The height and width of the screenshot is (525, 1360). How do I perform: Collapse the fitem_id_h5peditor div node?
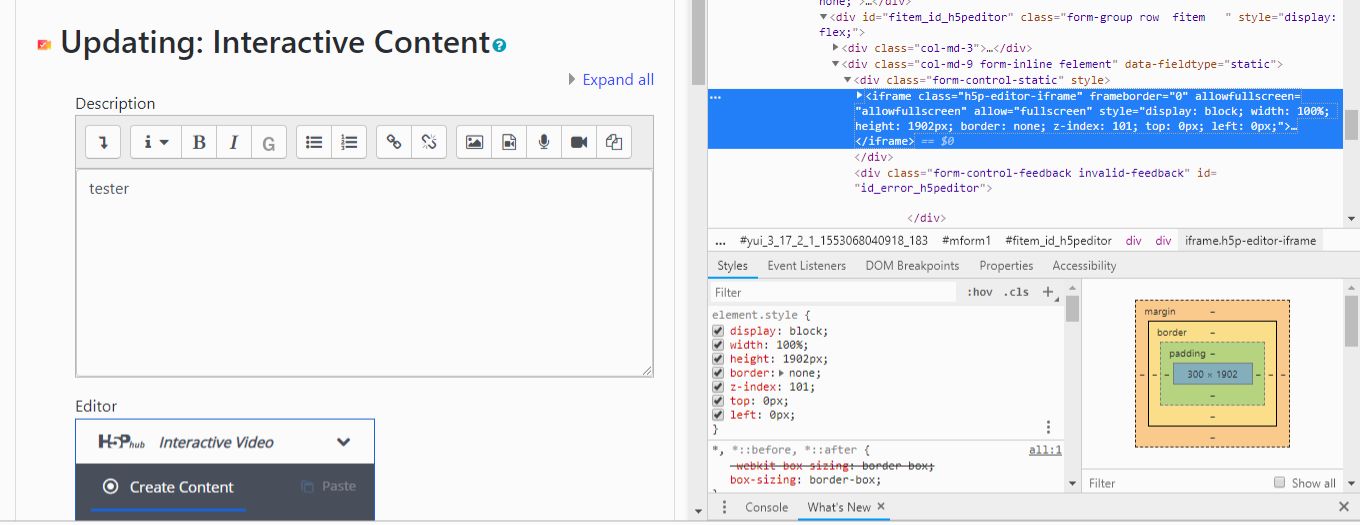coord(824,17)
